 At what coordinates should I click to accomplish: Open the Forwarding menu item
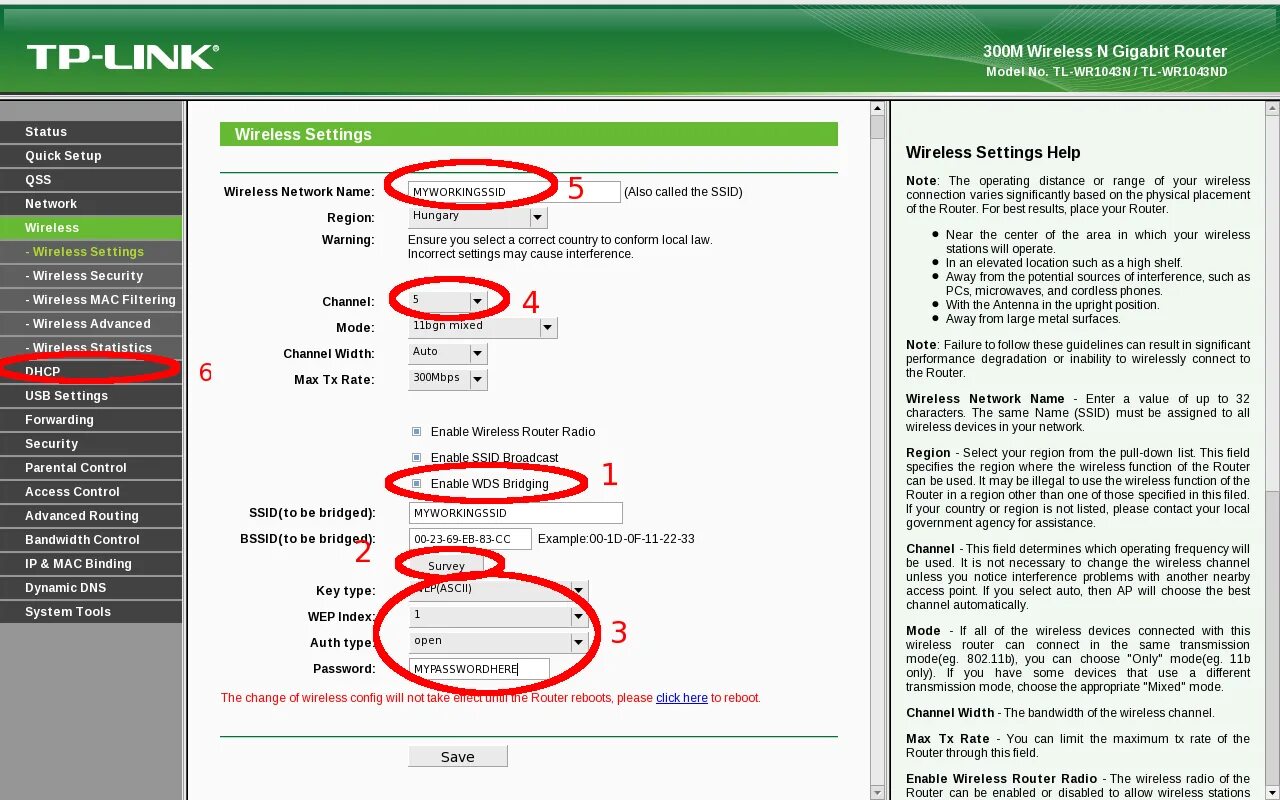pyautogui.click(x=91, y=420)
